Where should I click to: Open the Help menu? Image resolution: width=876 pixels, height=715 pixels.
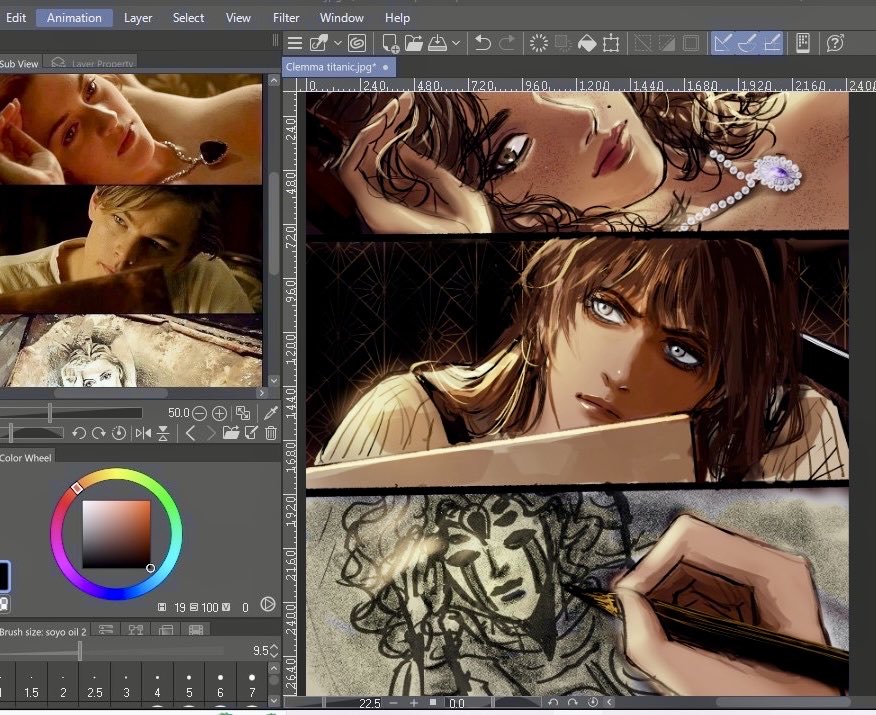[x=397, y=18]
